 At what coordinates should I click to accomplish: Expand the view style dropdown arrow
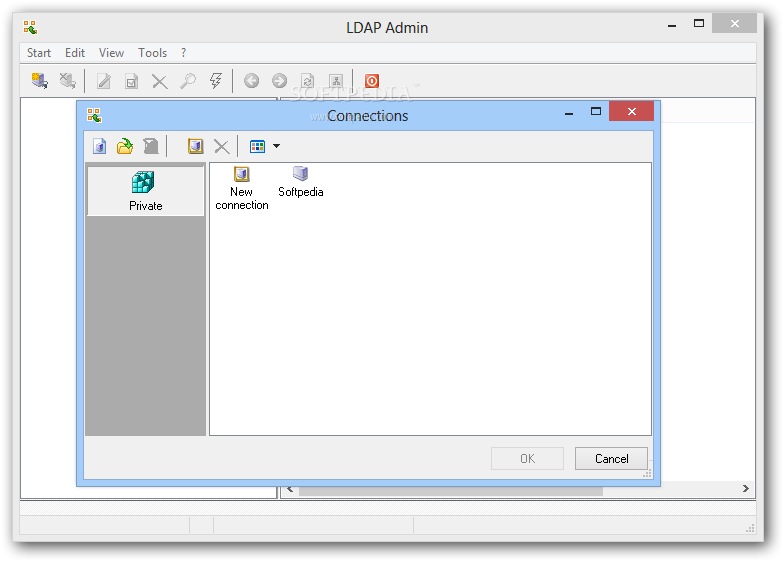[276, 146]
